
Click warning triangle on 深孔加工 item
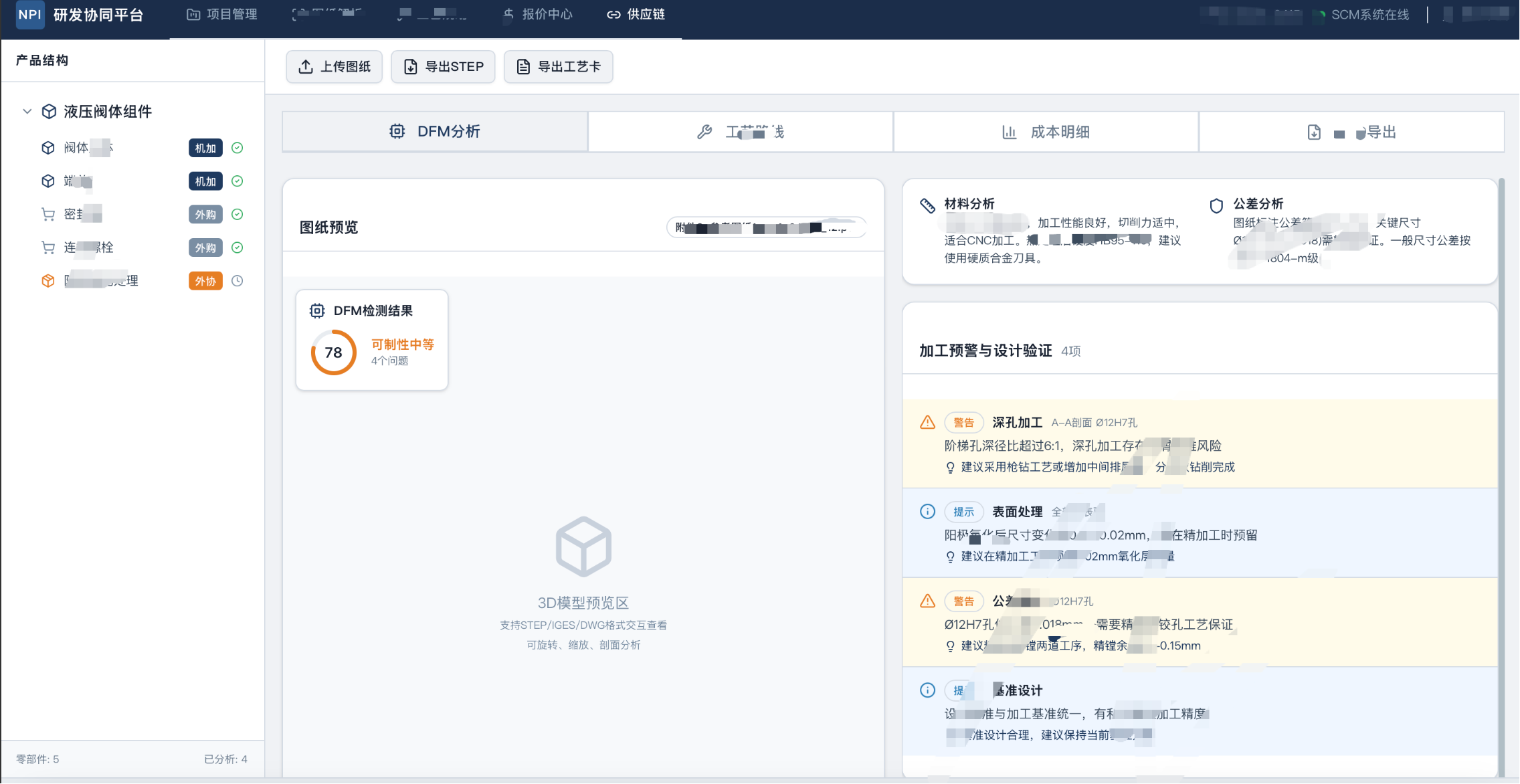(x=927, y=422)
